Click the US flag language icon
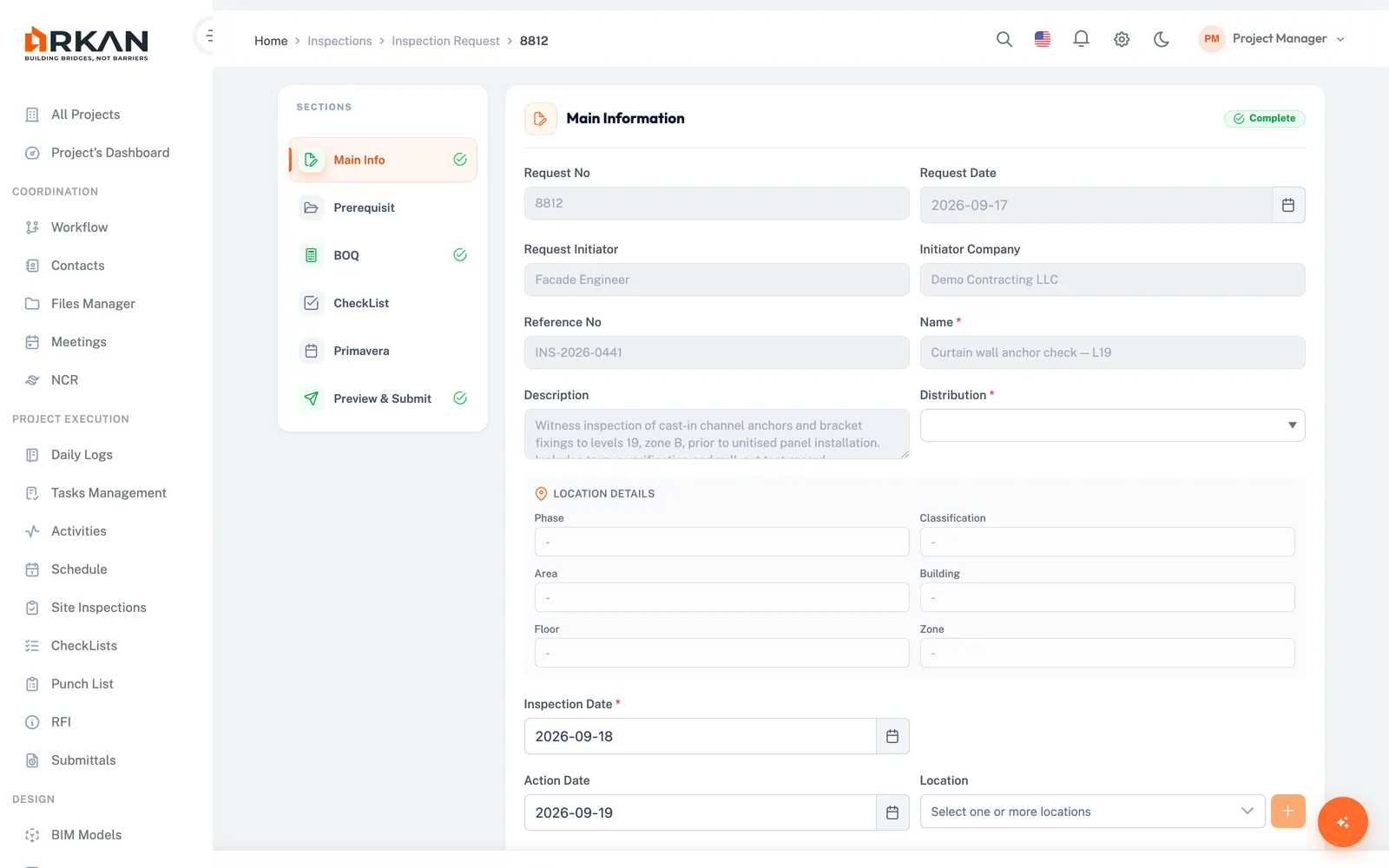The image size is (1389, 868). click(1043, 39)
